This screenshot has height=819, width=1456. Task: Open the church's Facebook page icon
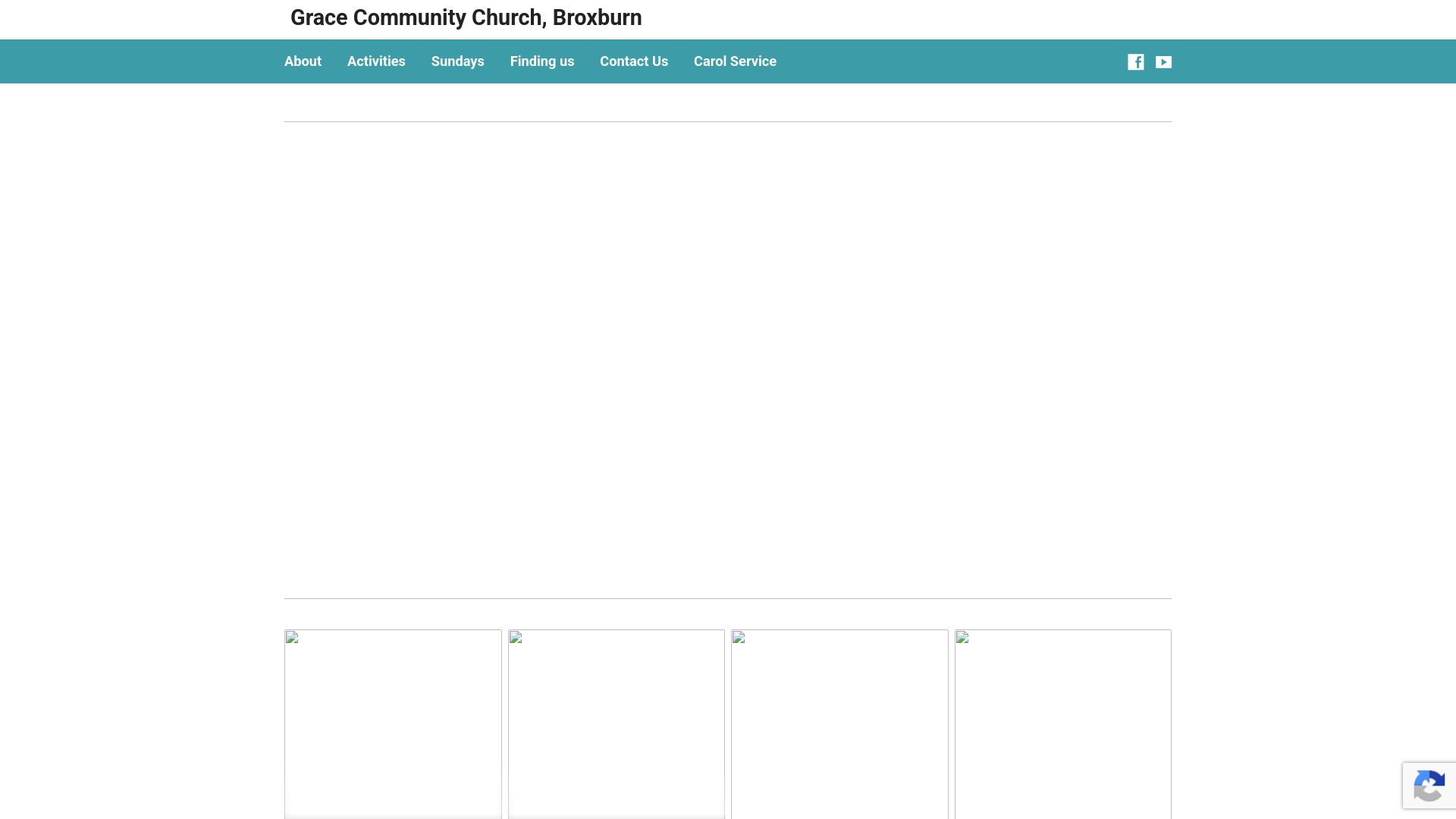pos(1135,62)
